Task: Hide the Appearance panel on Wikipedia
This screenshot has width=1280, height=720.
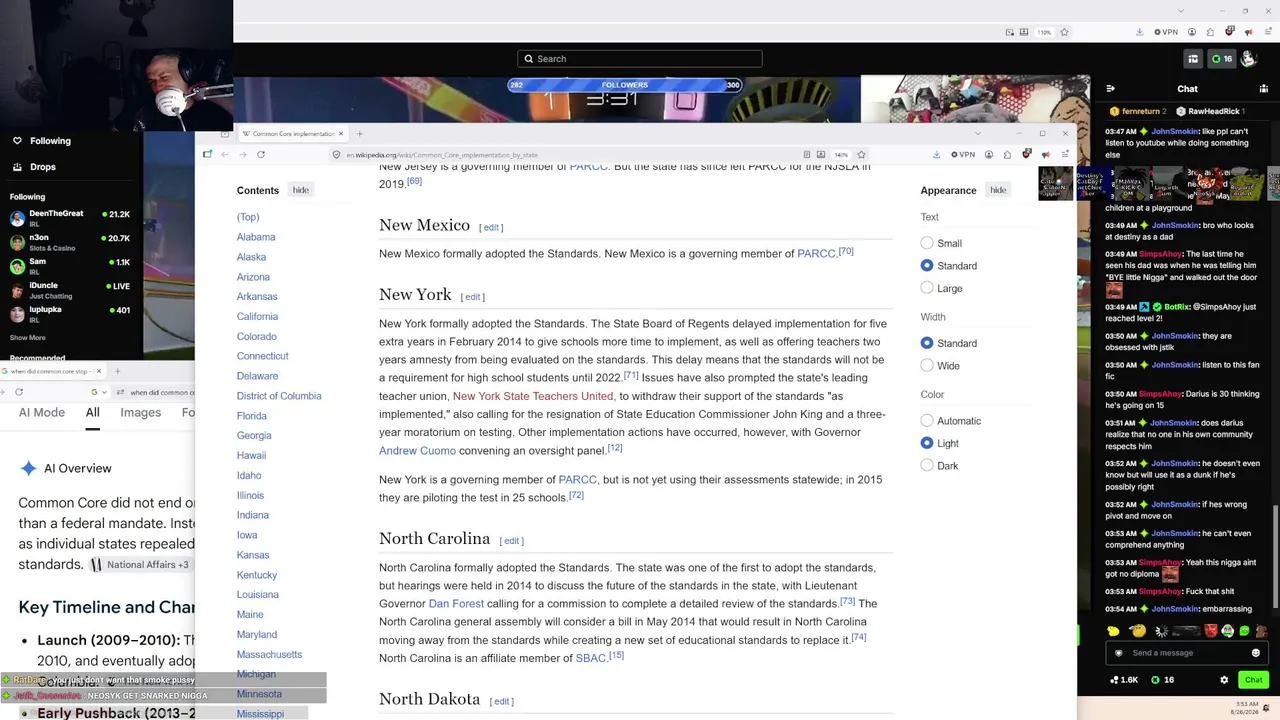Action: (998, 190)
